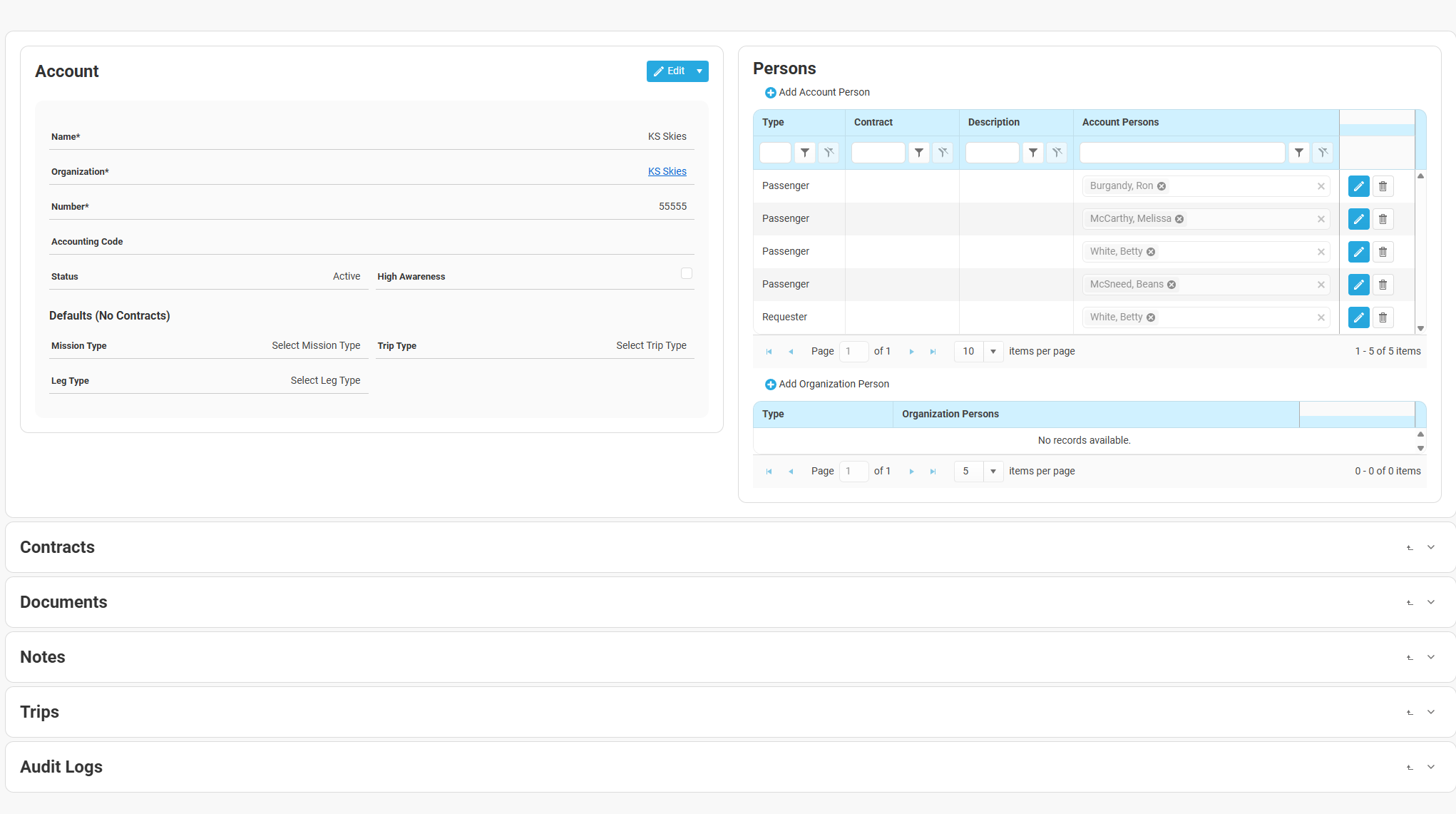Image resolution: width=1456 pixels, height=814 pixels.
Task: Remove the McSneed, Beans person chip
Action: click(x=1172, y=285)
